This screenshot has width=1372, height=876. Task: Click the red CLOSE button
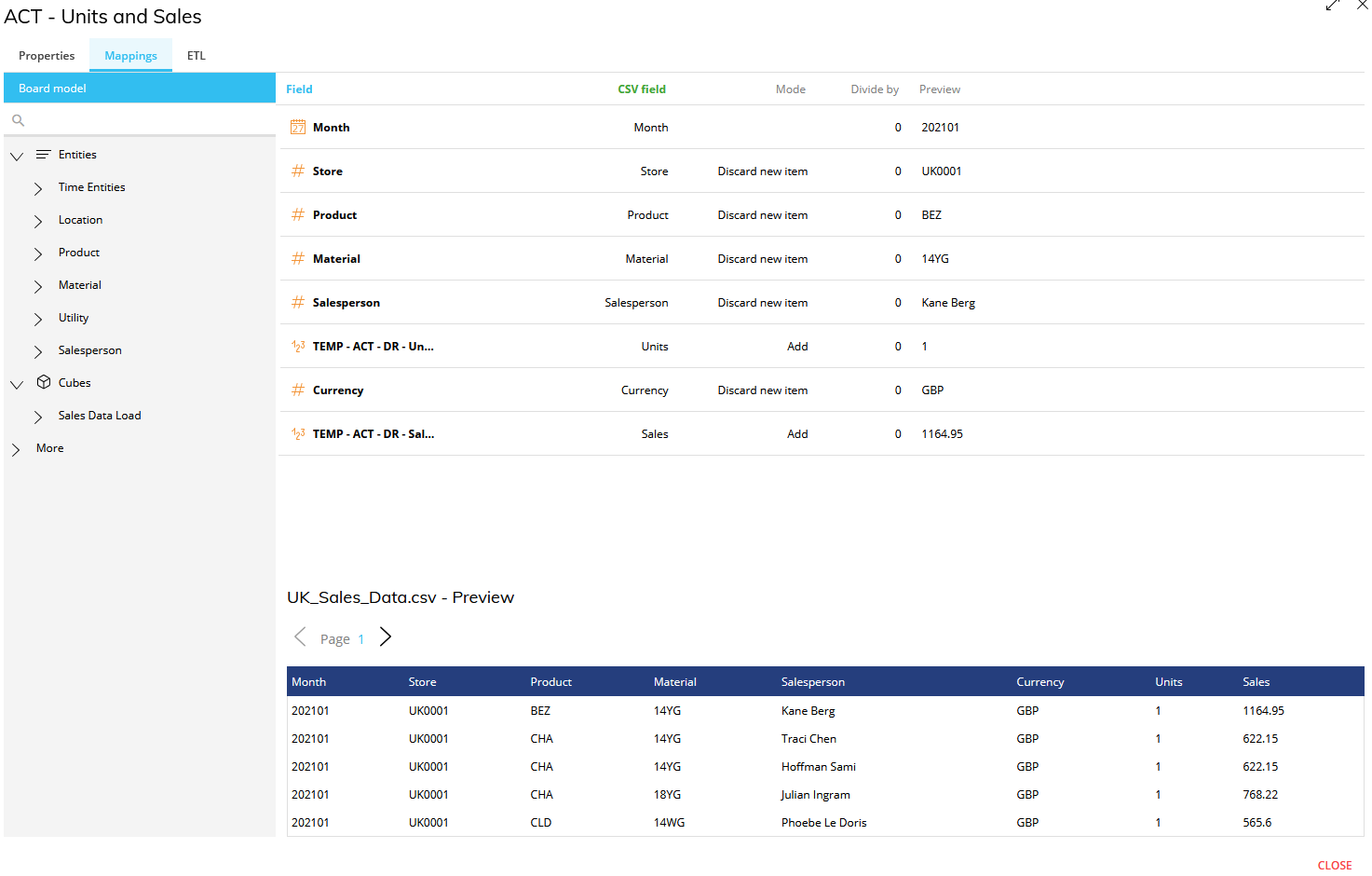(x=1335, y=865)
